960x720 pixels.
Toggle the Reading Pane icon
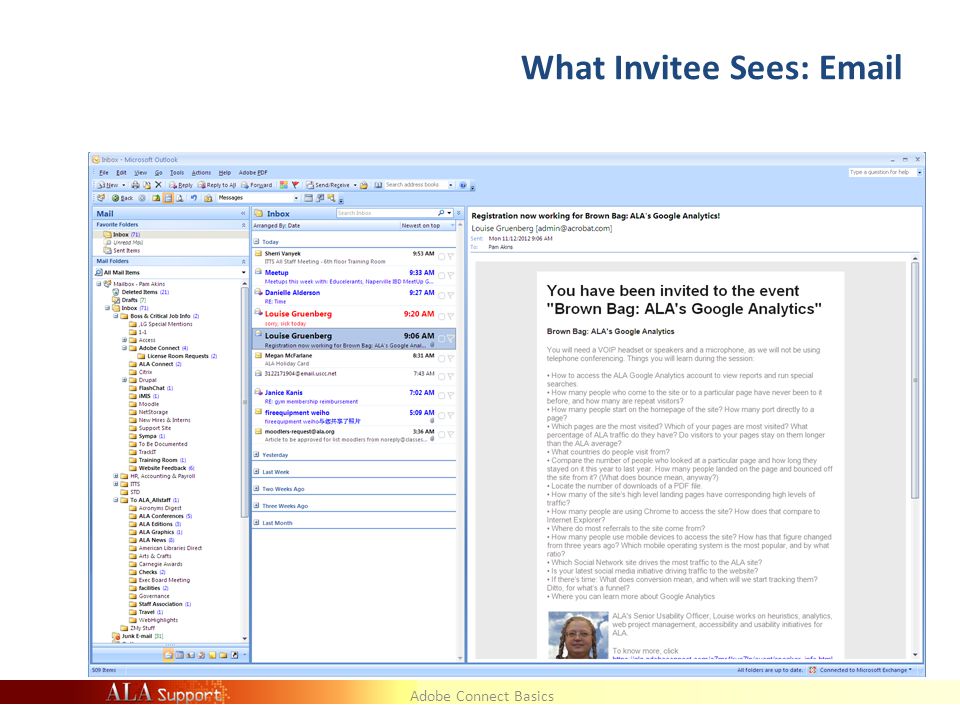pyautogui.click(x=168, y=198)
